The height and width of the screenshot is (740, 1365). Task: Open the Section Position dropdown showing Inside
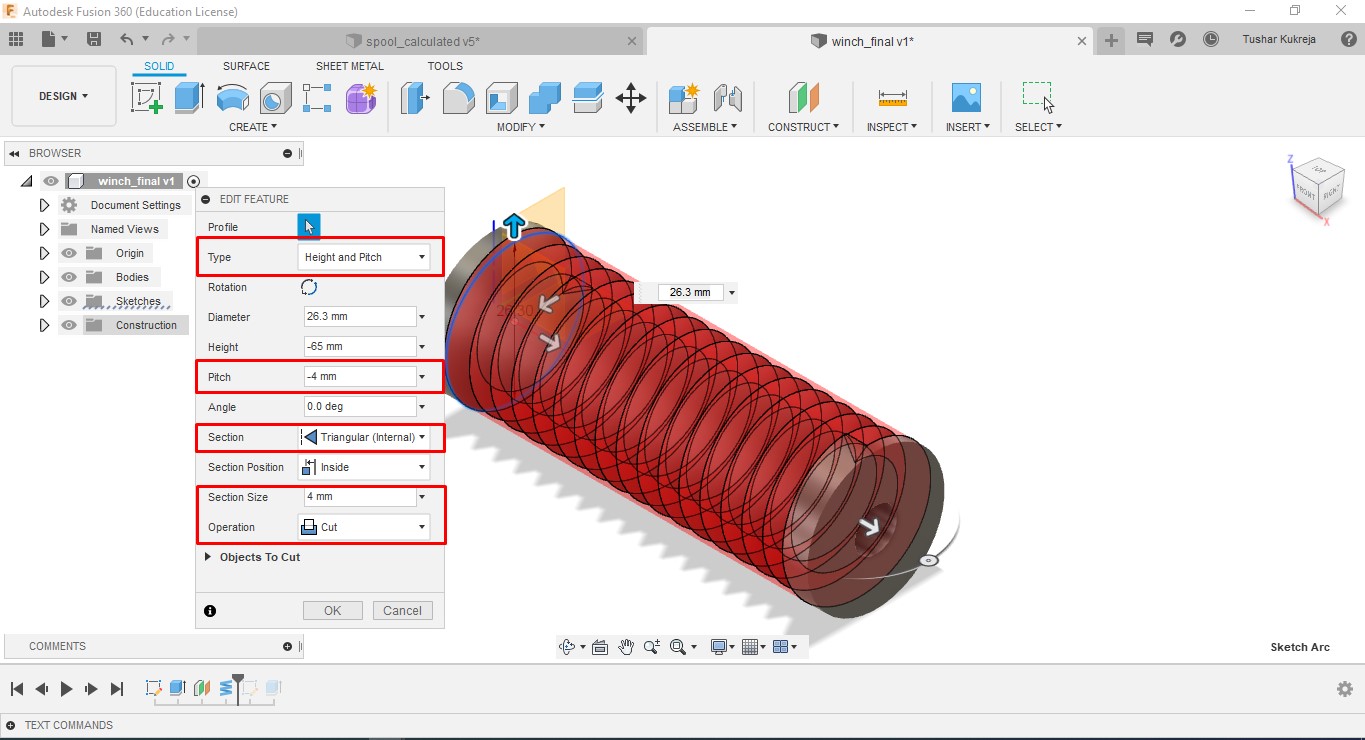click(364, 467)
